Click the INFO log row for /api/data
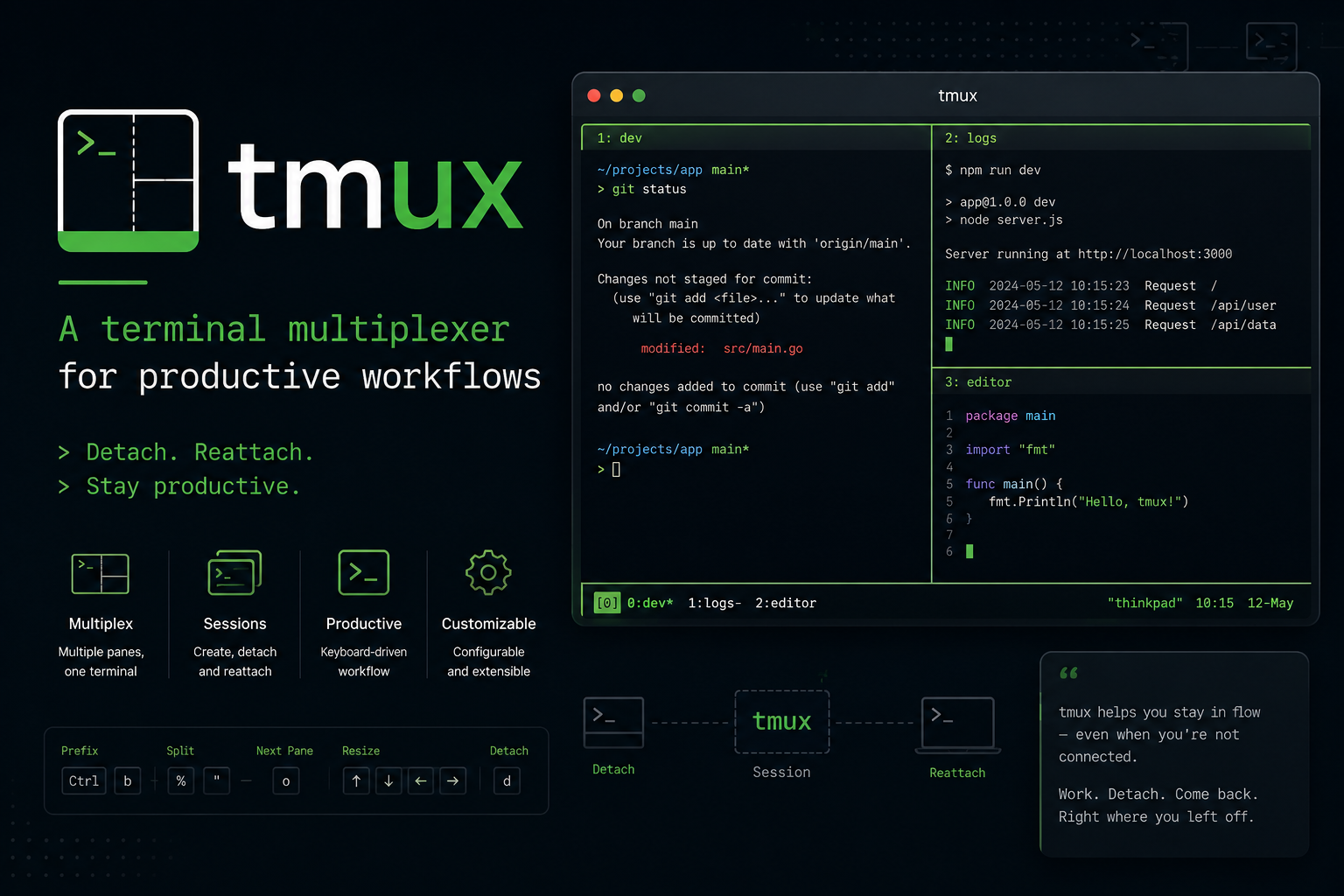Image resolution: width=1344 pixels, height=896 pixels. [x=1110, y=325]
